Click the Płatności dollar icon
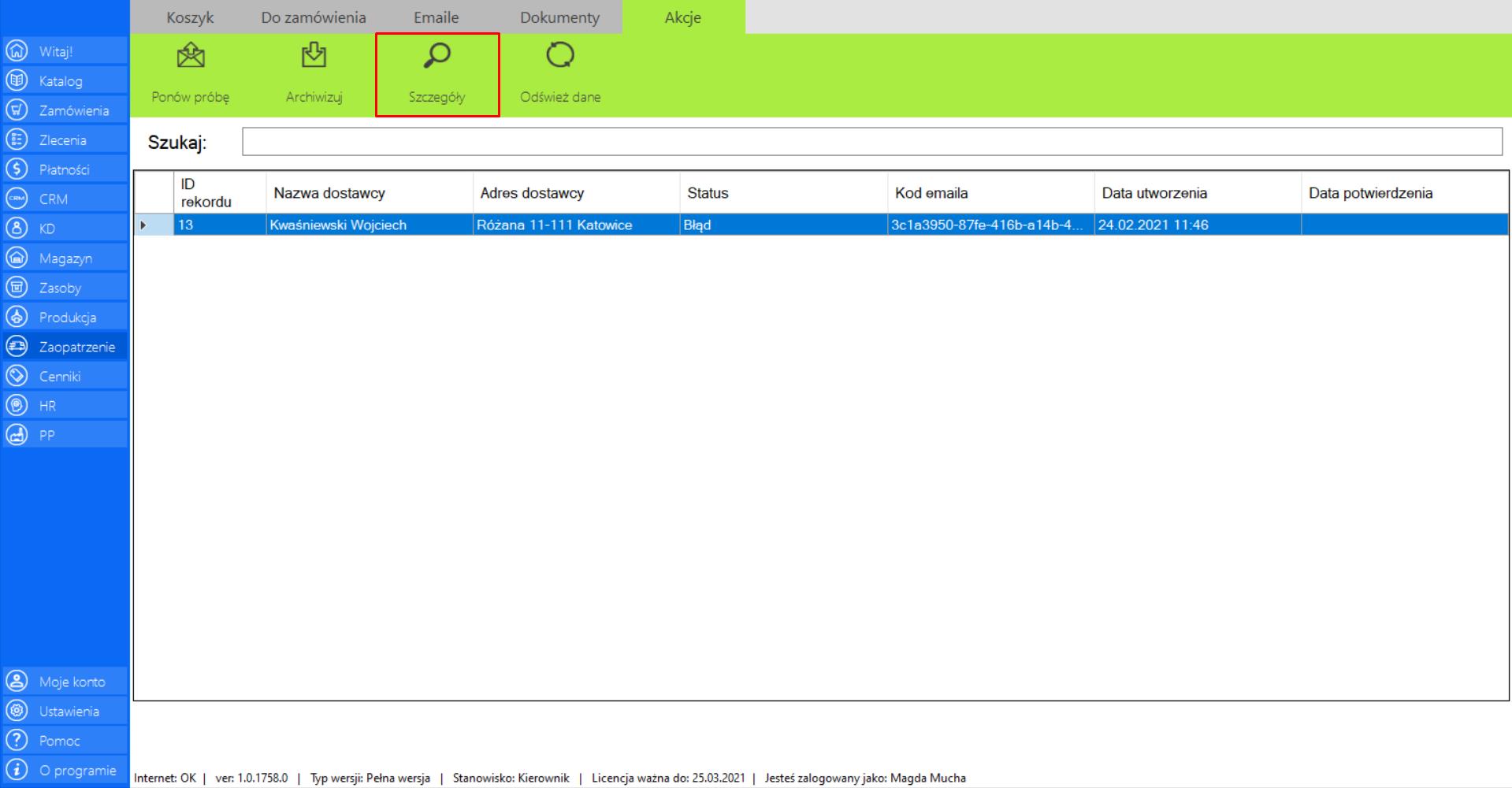Viewport: 1512px width, 788px height. pos(17,169)
